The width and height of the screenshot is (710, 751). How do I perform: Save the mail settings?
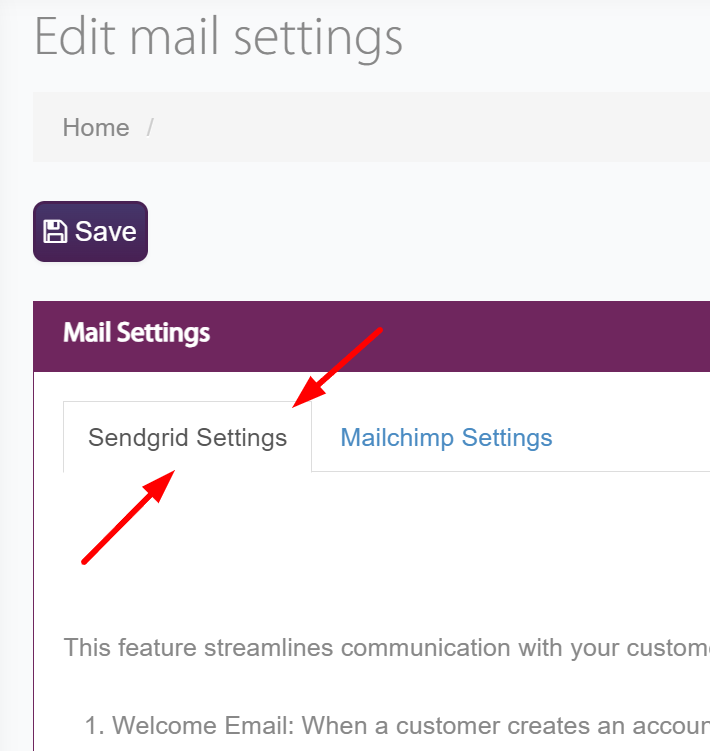coord(91,232)
